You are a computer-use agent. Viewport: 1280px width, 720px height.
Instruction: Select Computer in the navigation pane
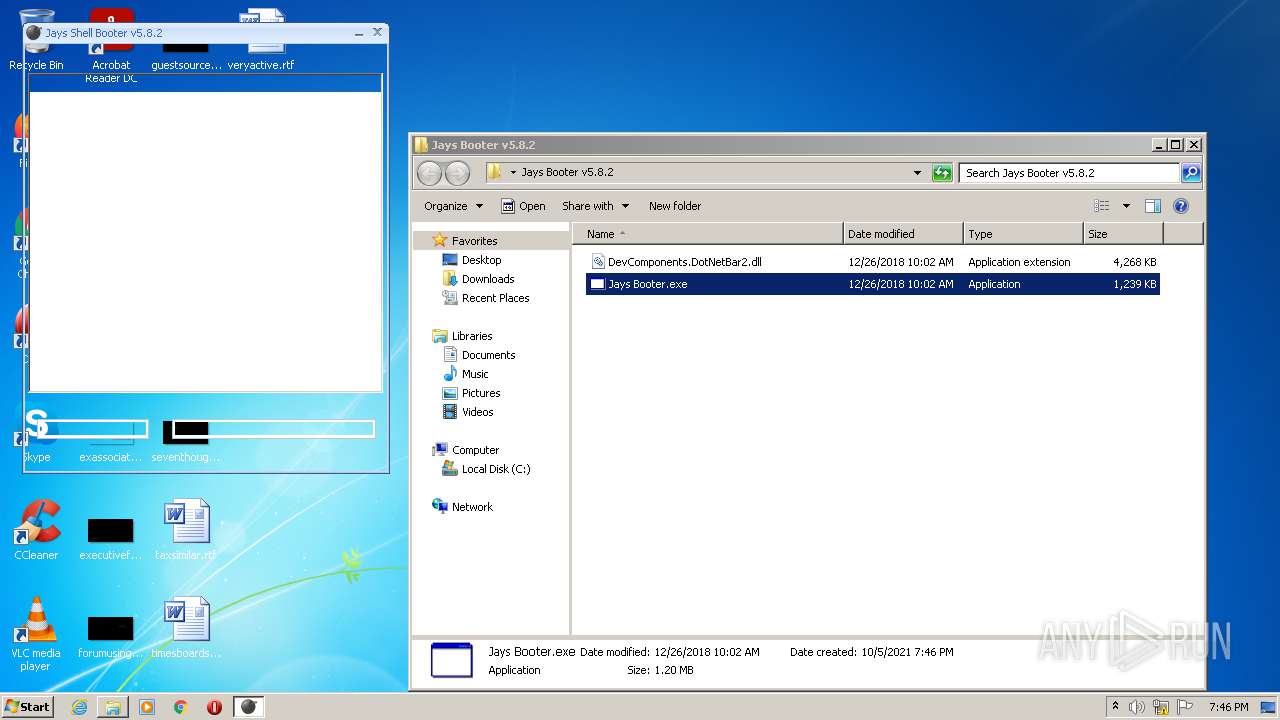point(475,450)
